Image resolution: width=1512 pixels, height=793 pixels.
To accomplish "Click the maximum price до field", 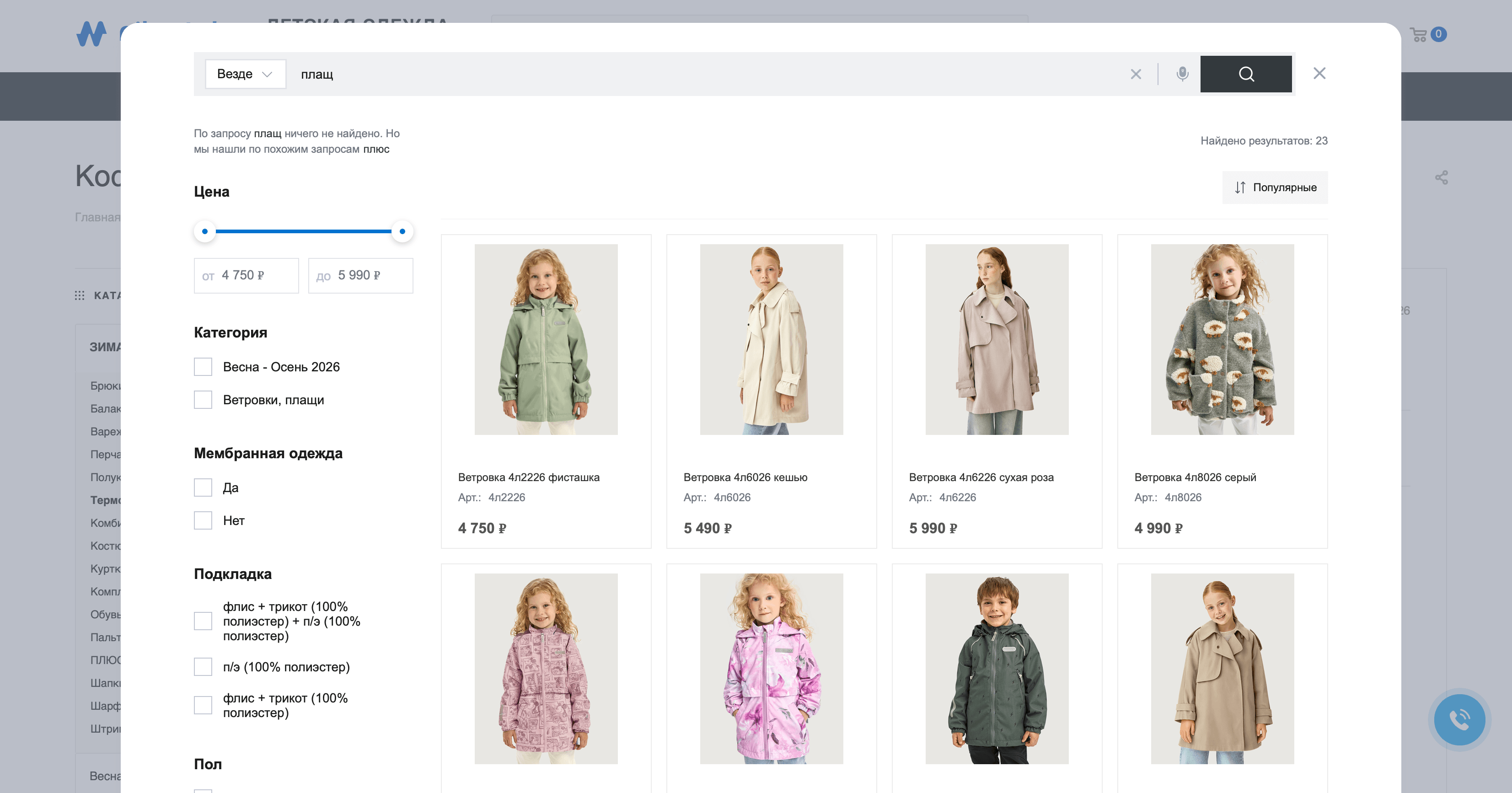I will click(x=360, y=275).
